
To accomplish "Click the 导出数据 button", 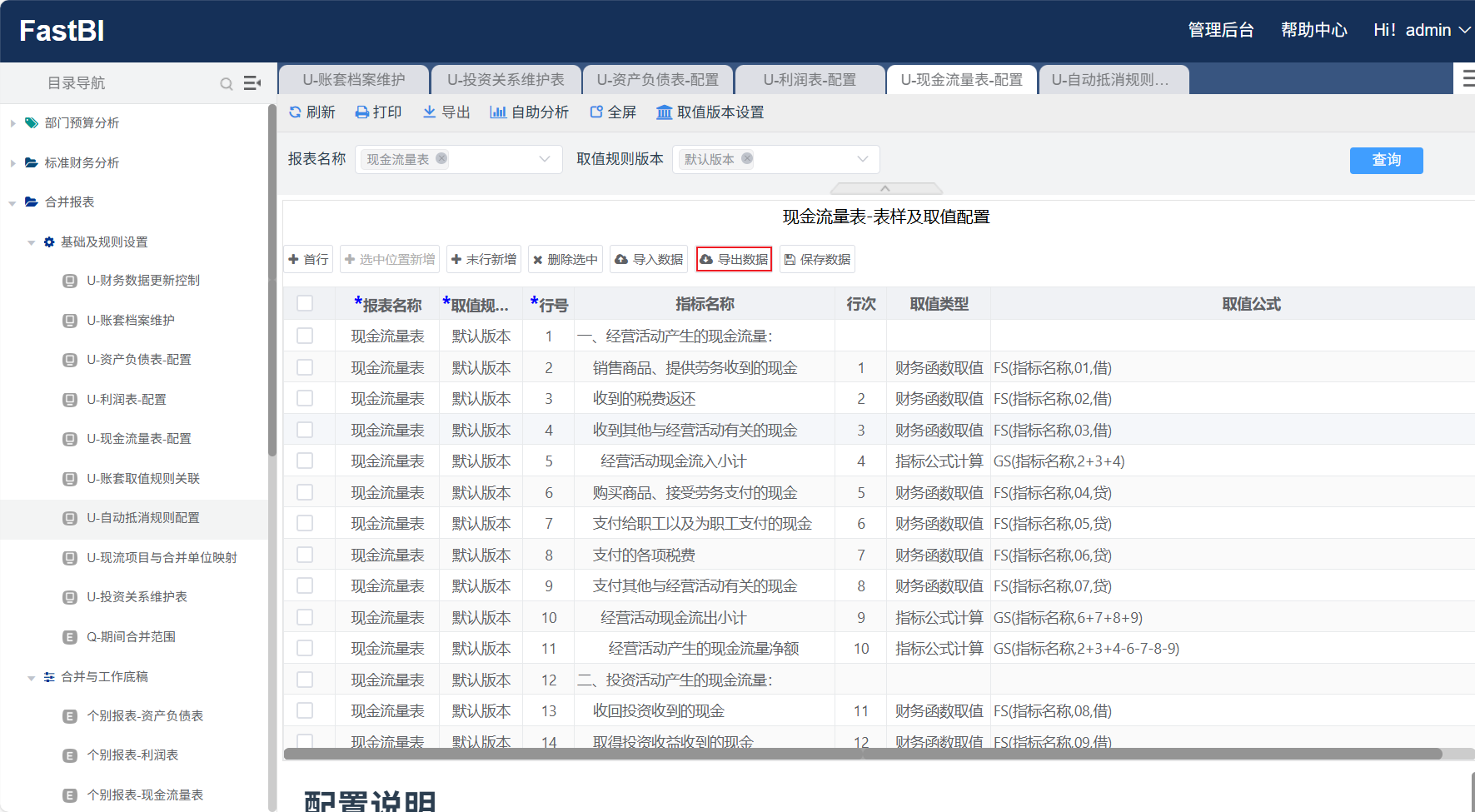I will coord(735,260).
